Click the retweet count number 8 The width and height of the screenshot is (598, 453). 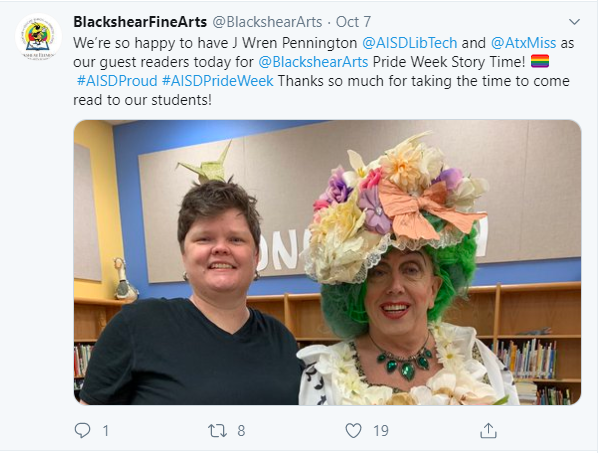coord(241,431)
